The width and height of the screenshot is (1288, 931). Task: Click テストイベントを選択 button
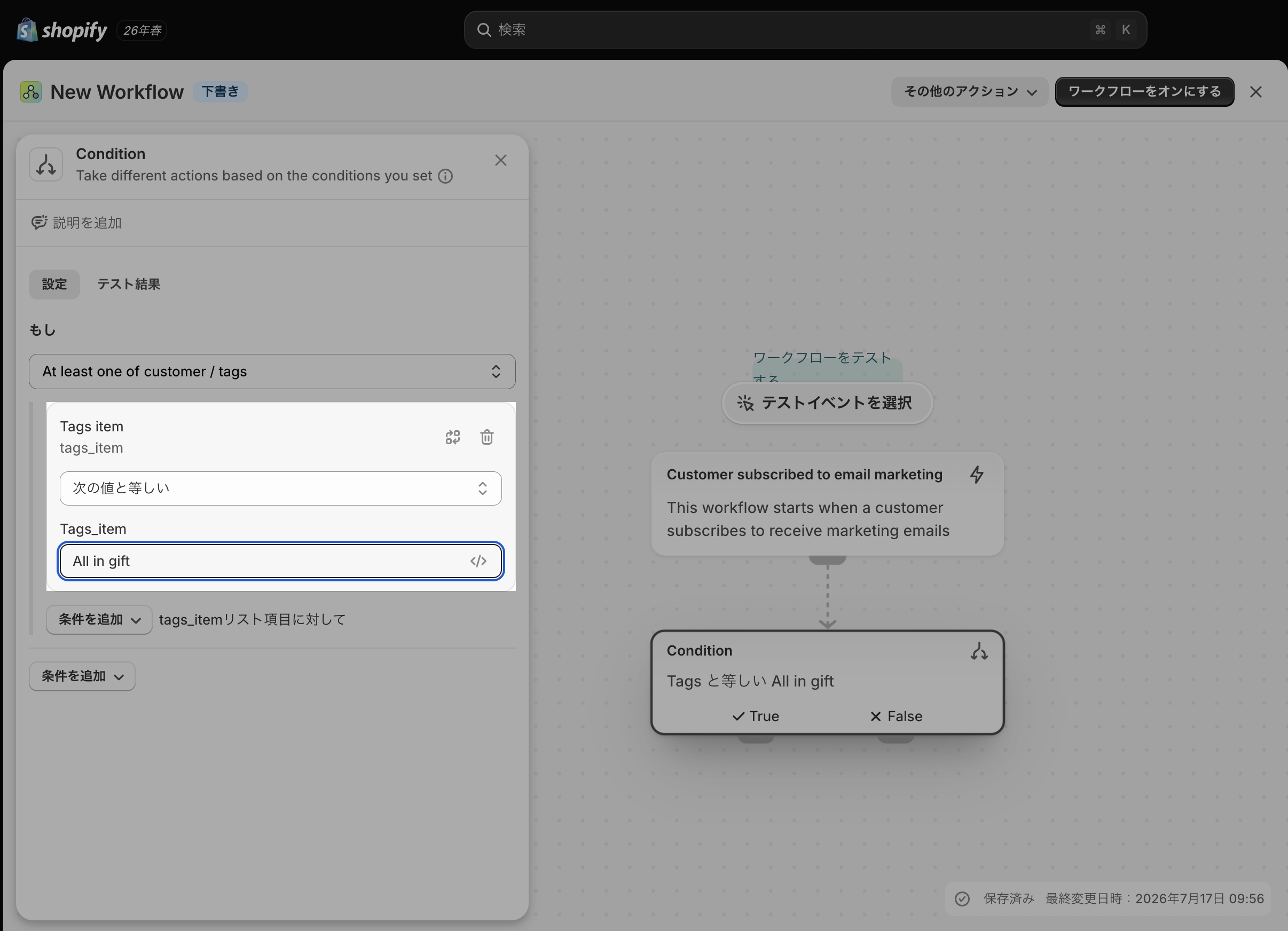tap(828, 403)
